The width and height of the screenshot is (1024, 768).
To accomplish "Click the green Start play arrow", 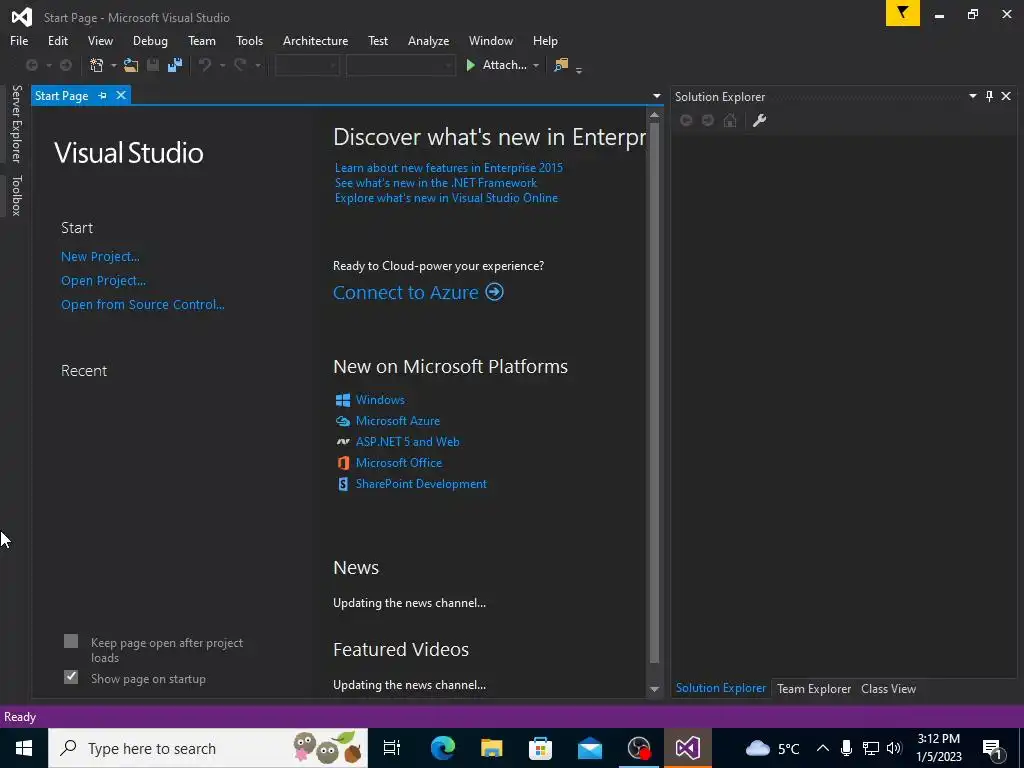I will pyautogui.click(x=470, y=65).
